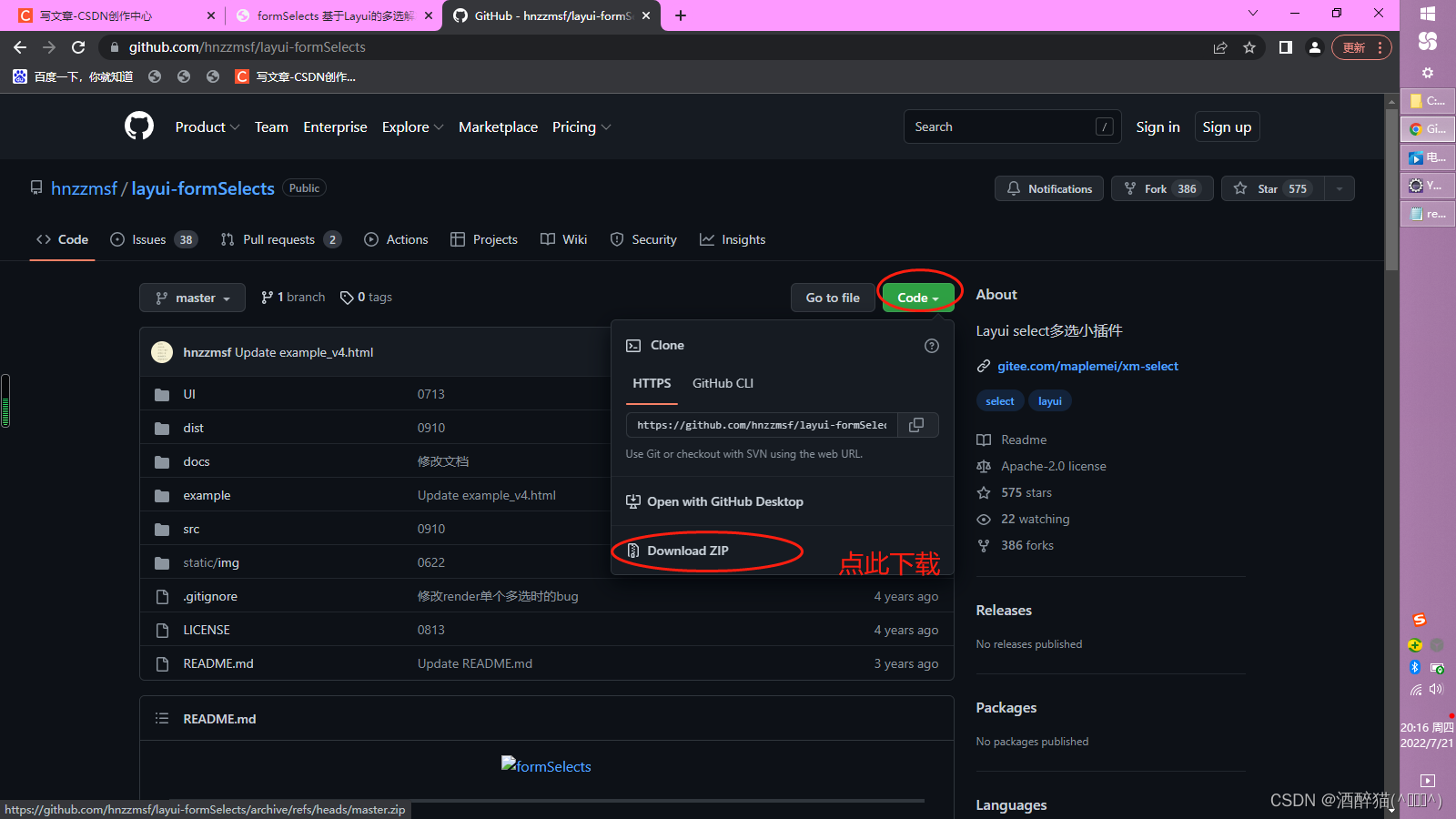Click the GitHub Octocat logo
Viewport: 1456px width, 819px height.
139,126
